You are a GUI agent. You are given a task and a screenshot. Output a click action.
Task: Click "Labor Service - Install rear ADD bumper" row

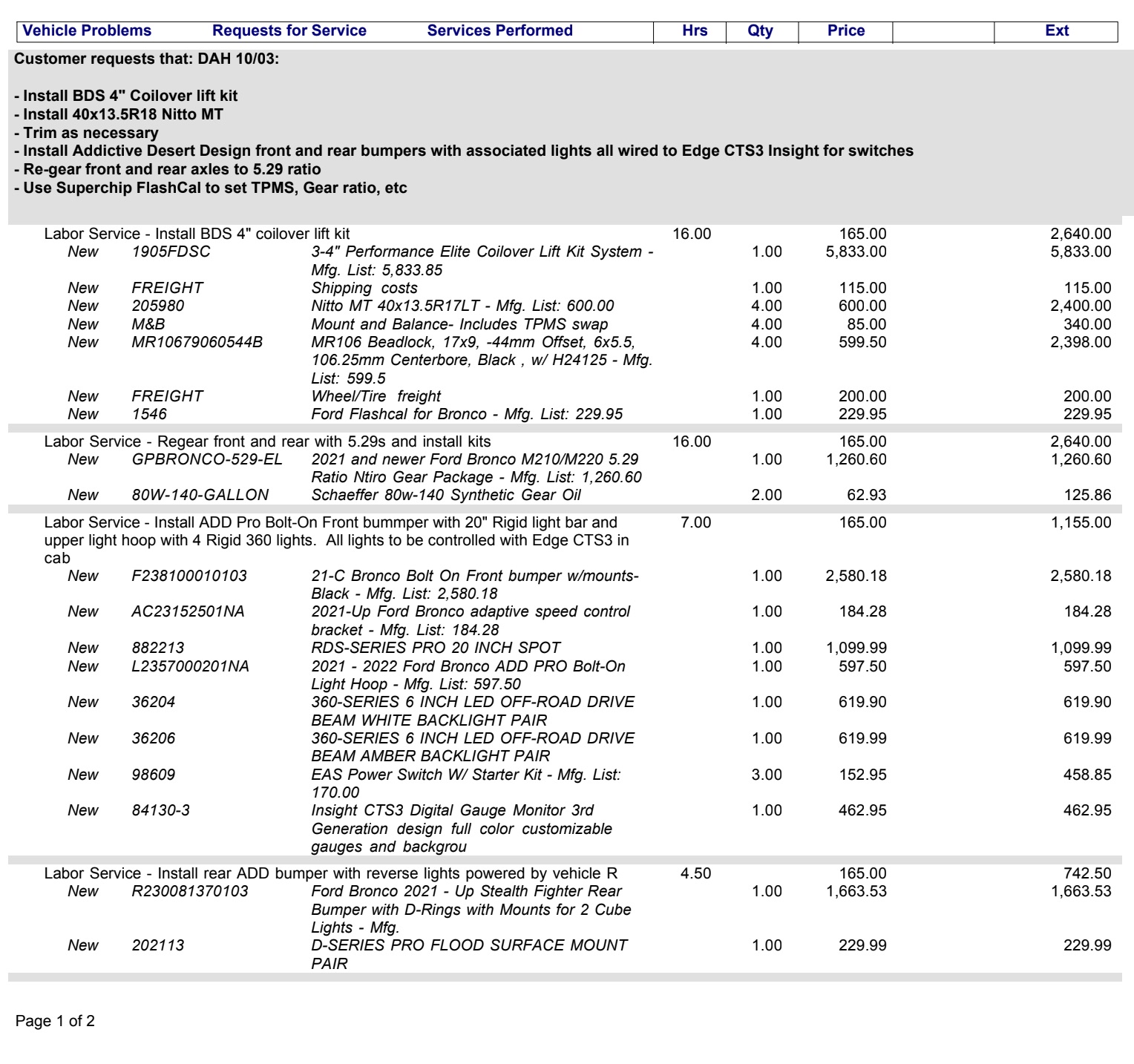tap(577, 874)
